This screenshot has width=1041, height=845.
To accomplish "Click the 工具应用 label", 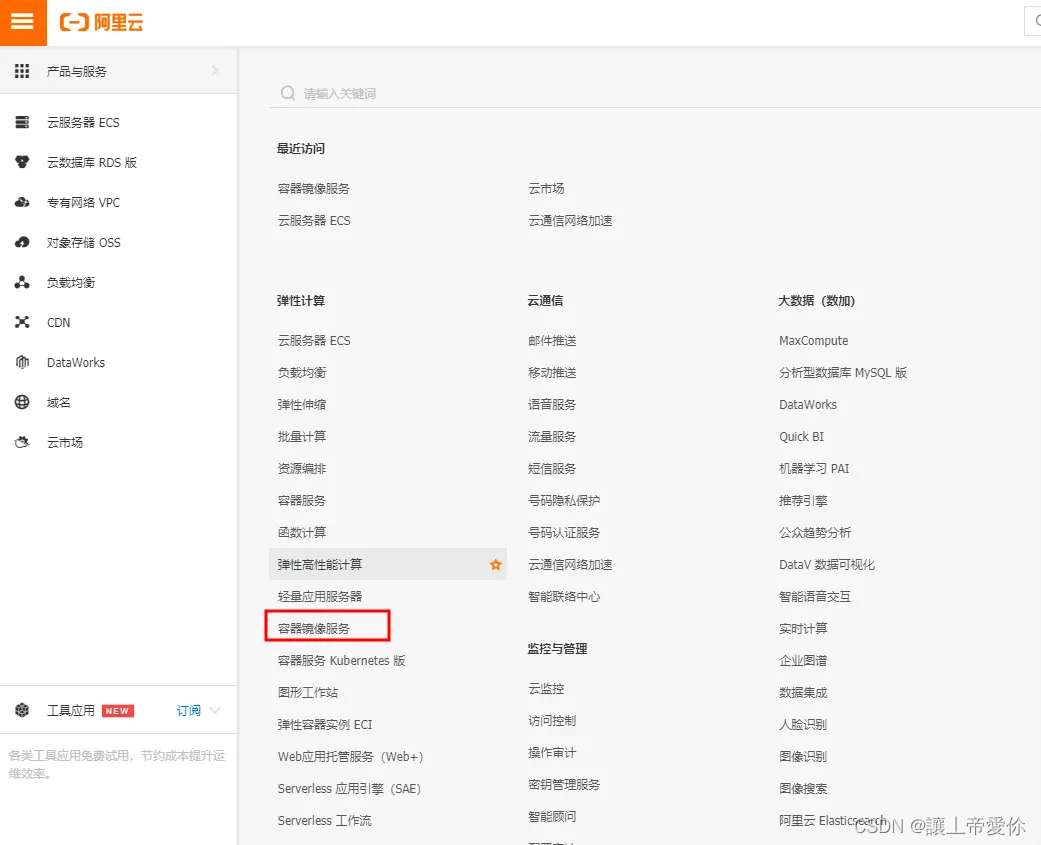I will tap(71, 710).
